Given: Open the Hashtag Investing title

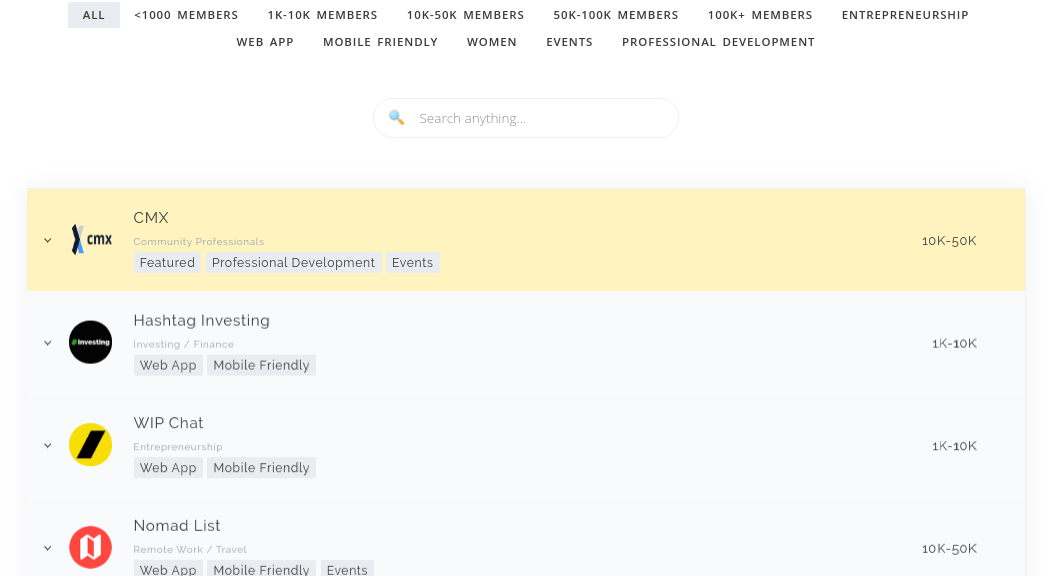Looking at the screenshot, I should coord(202,320).
